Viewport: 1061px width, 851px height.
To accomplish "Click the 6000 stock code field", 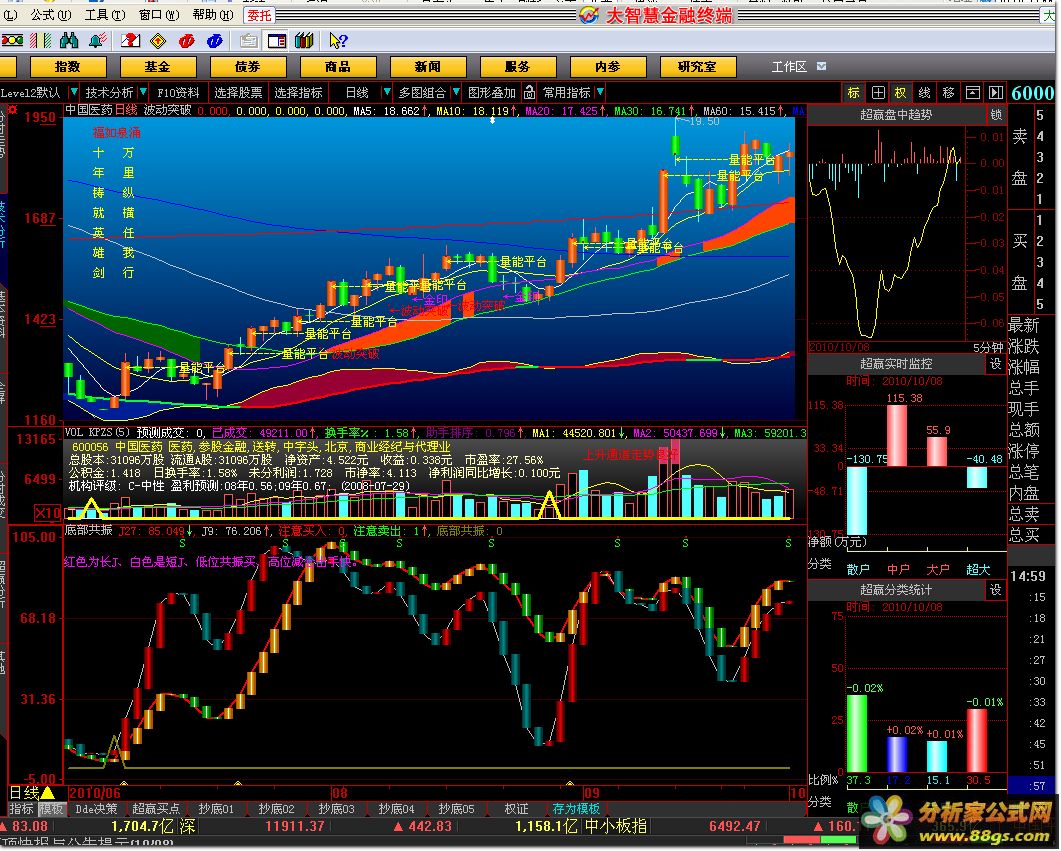I will coord(1033,93).
